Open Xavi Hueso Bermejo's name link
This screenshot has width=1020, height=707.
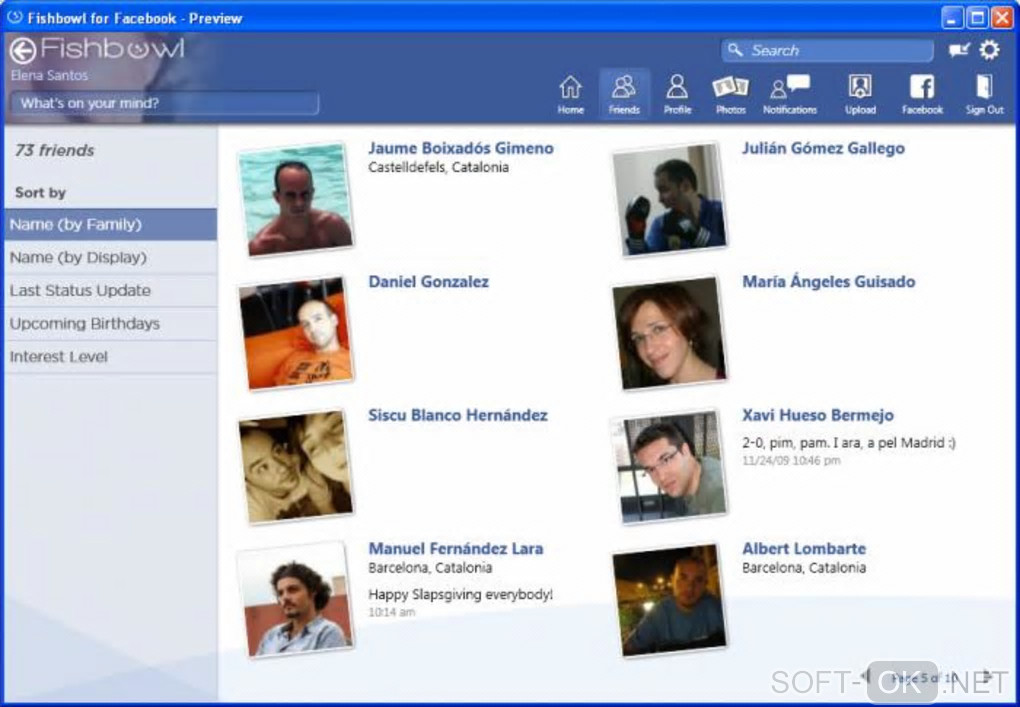[818, 415]
